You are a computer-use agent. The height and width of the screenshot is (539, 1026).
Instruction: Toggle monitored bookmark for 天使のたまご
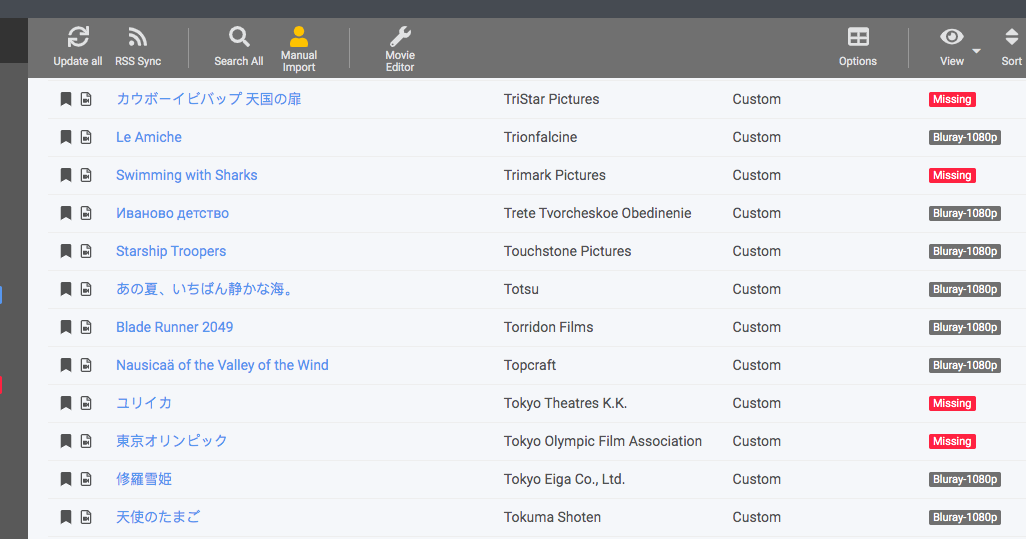pos(66,517)
